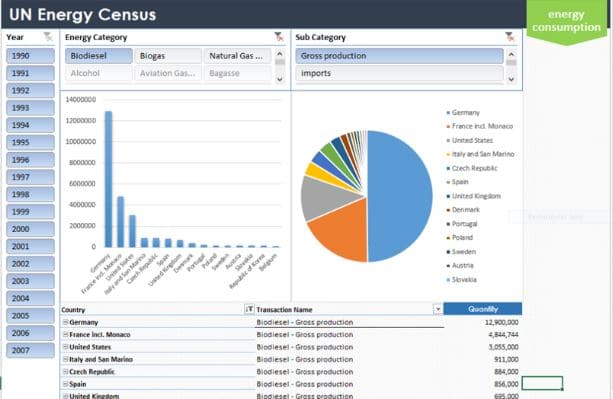Click the Country column header
Screen dimensions: 613x399
73,310
